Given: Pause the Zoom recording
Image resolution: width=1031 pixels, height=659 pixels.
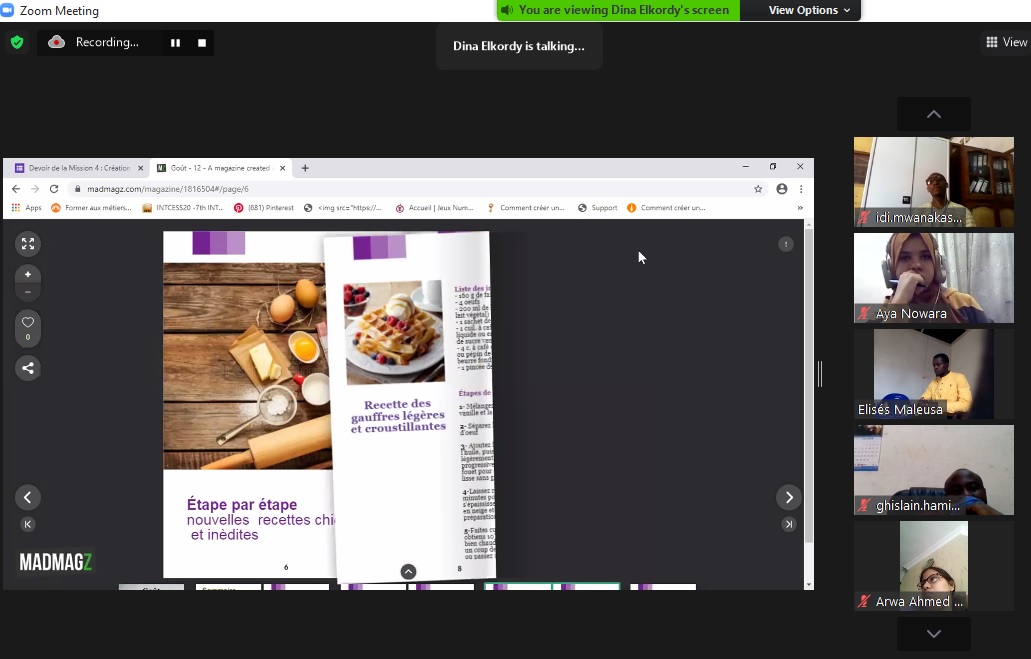Looking at the screenshot, I should 175,43.
